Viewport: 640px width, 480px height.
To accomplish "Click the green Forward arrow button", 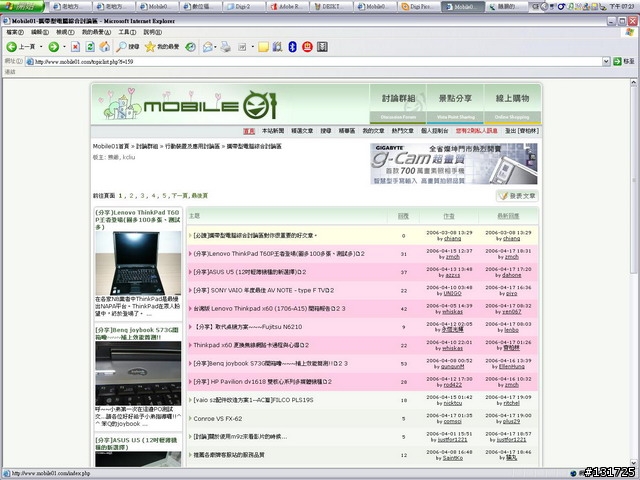I will tap(53, 47).
